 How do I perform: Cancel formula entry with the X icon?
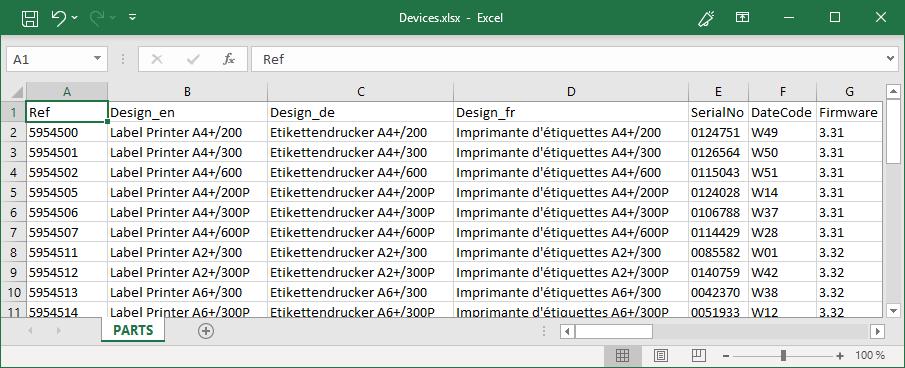156,59
